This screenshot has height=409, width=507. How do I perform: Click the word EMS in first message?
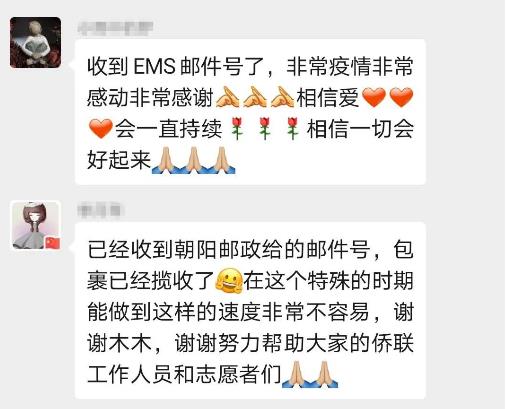pyautogui.click(x=154, y=66)
